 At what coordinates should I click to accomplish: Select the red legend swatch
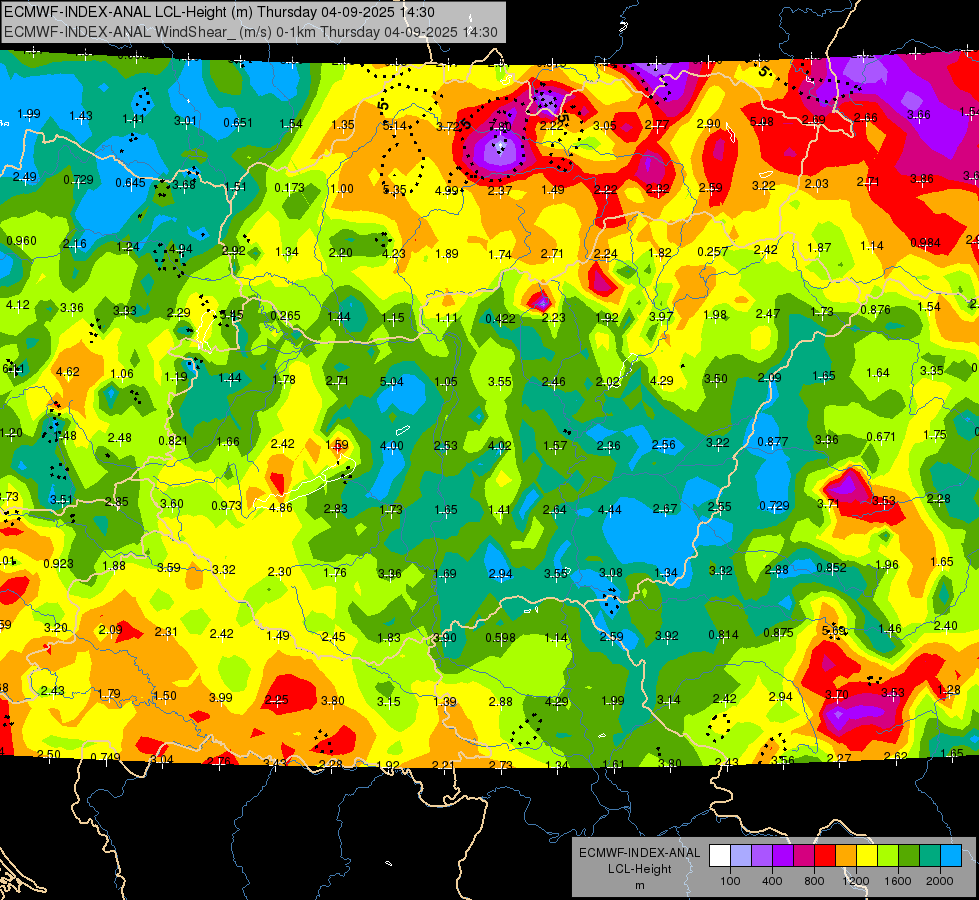click(825, 856)
